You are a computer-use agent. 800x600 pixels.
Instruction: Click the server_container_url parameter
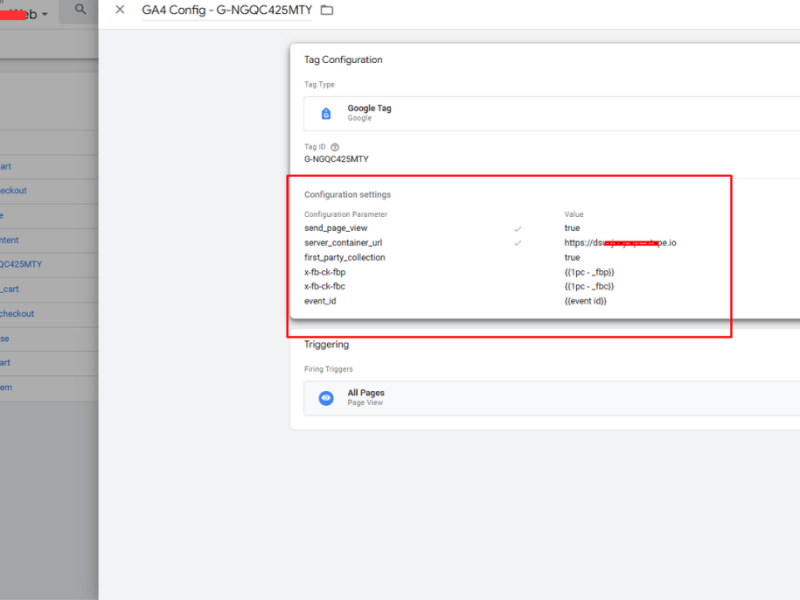coord(343,243)
